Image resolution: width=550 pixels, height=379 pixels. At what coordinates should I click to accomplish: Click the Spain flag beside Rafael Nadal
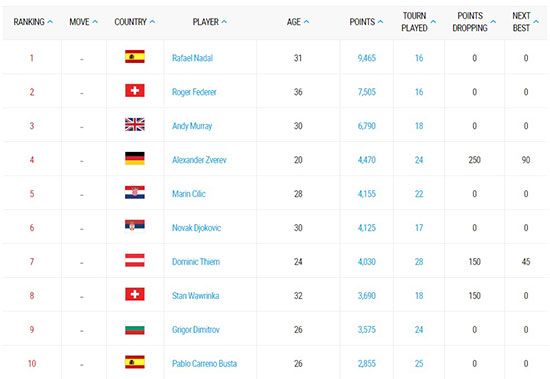coord(135,56)
